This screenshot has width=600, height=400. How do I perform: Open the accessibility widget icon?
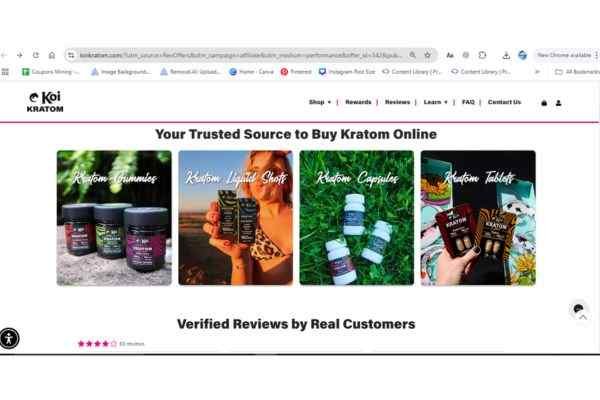pos(9,338)
